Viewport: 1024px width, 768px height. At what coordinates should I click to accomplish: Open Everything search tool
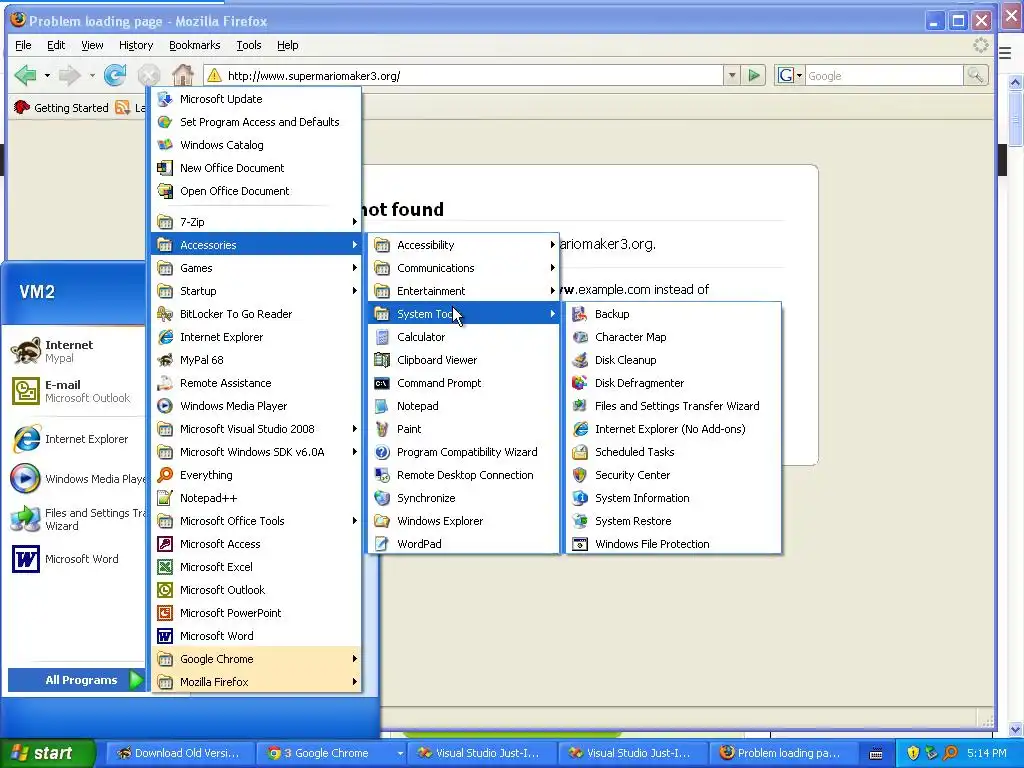click(256, 475)
